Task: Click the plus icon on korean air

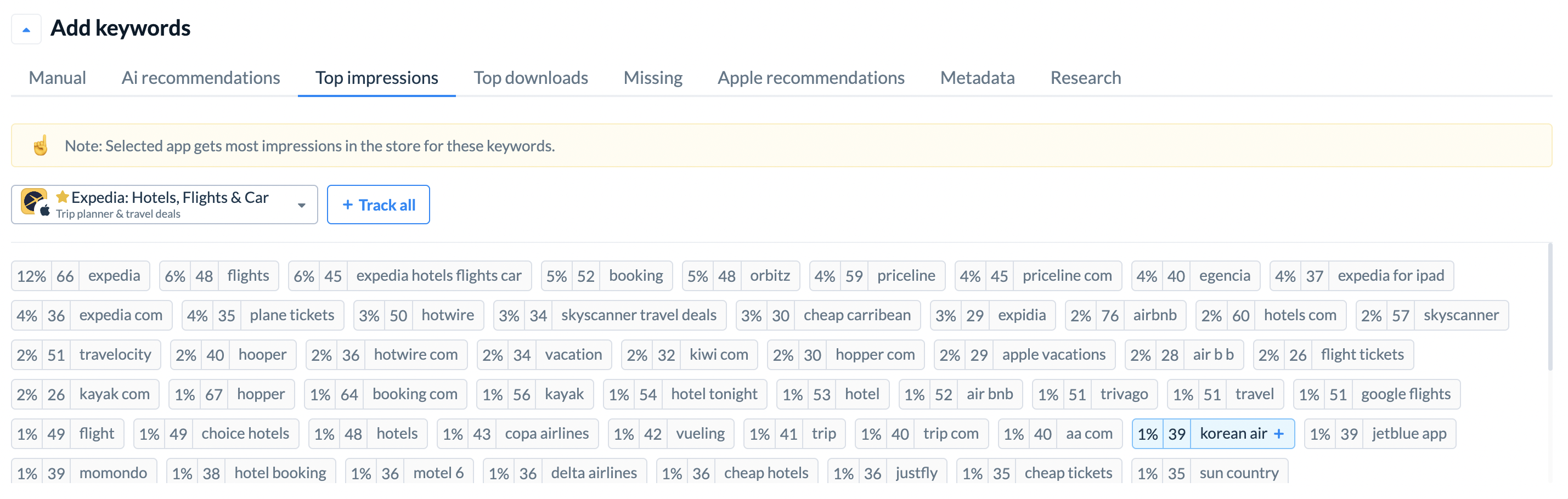Action: coord(1278,434)
